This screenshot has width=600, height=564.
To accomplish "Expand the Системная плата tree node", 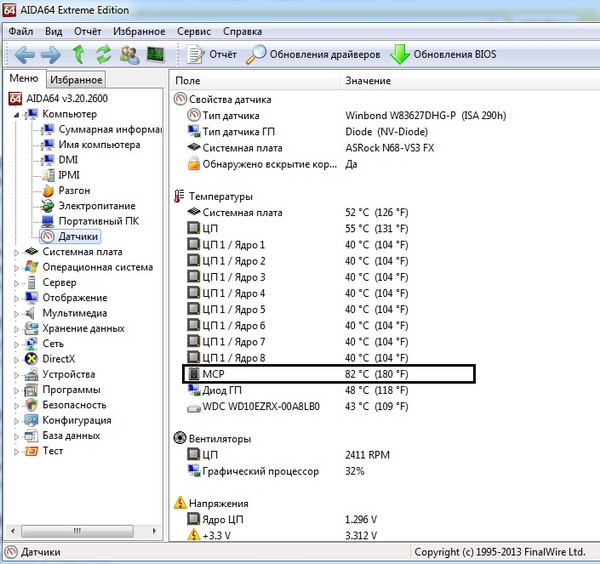I will click(16, 253).
